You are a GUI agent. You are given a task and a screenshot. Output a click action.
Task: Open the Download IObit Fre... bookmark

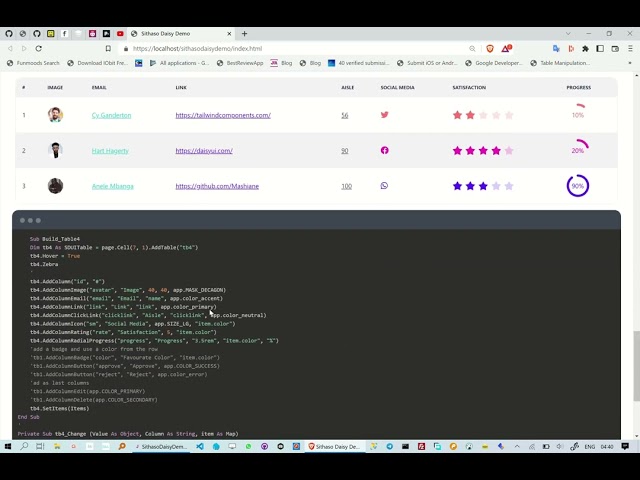tap(98, 63)
